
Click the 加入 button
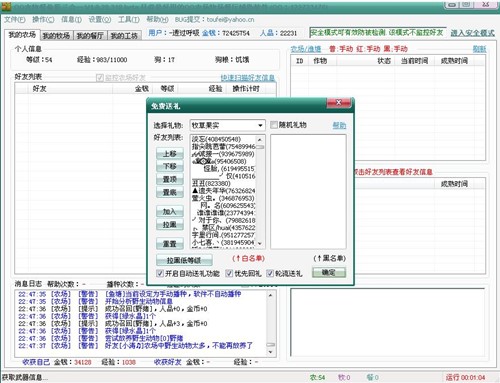170,212
